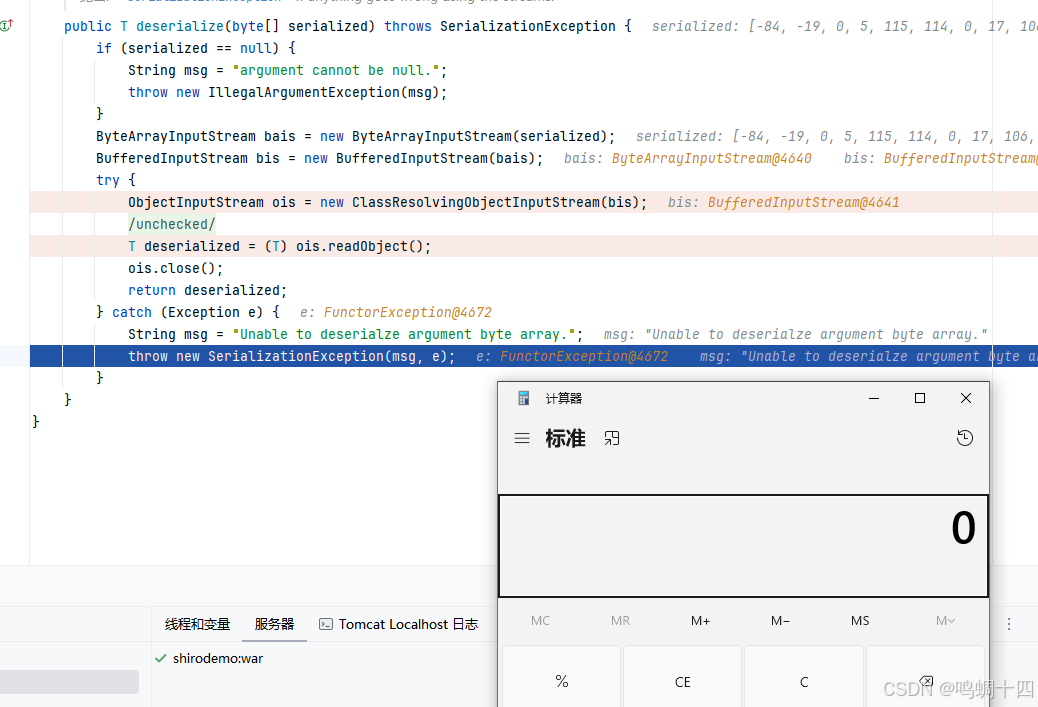Click the Calculator app icon in title bar
The width and height of the screenshot is (1038, 707).
coord(524,398)
